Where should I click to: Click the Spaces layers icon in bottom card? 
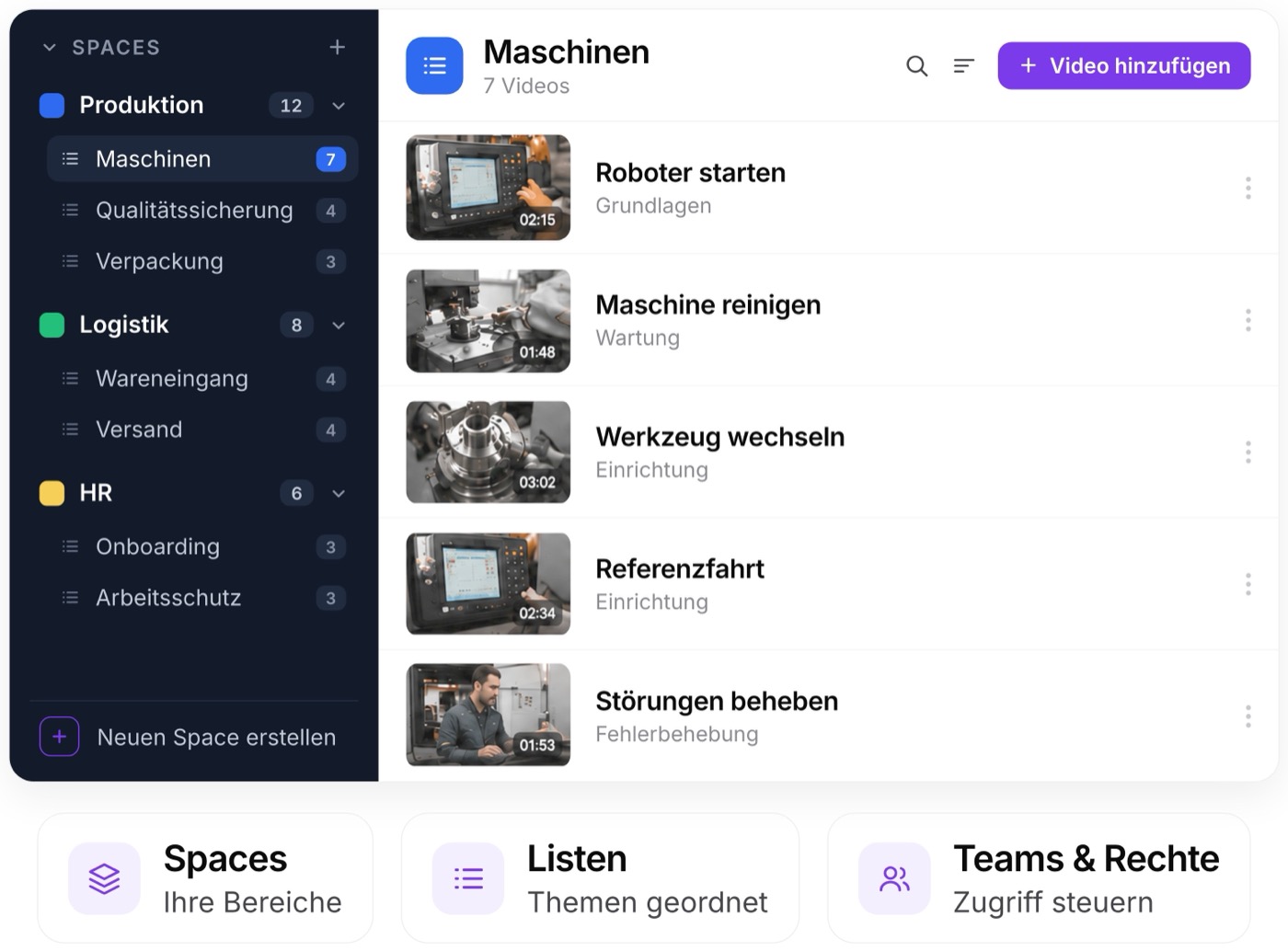[x=104, y=878]
